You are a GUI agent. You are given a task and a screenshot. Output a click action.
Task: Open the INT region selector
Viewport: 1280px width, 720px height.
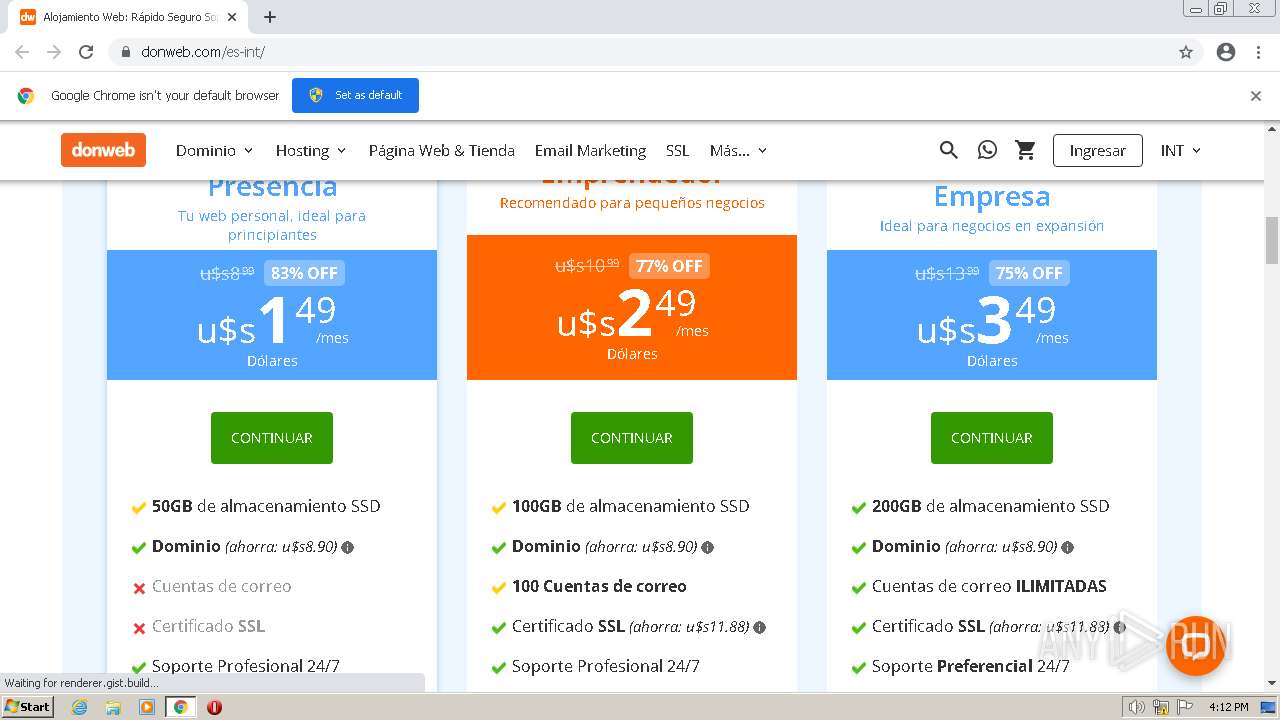point(1181,150)
